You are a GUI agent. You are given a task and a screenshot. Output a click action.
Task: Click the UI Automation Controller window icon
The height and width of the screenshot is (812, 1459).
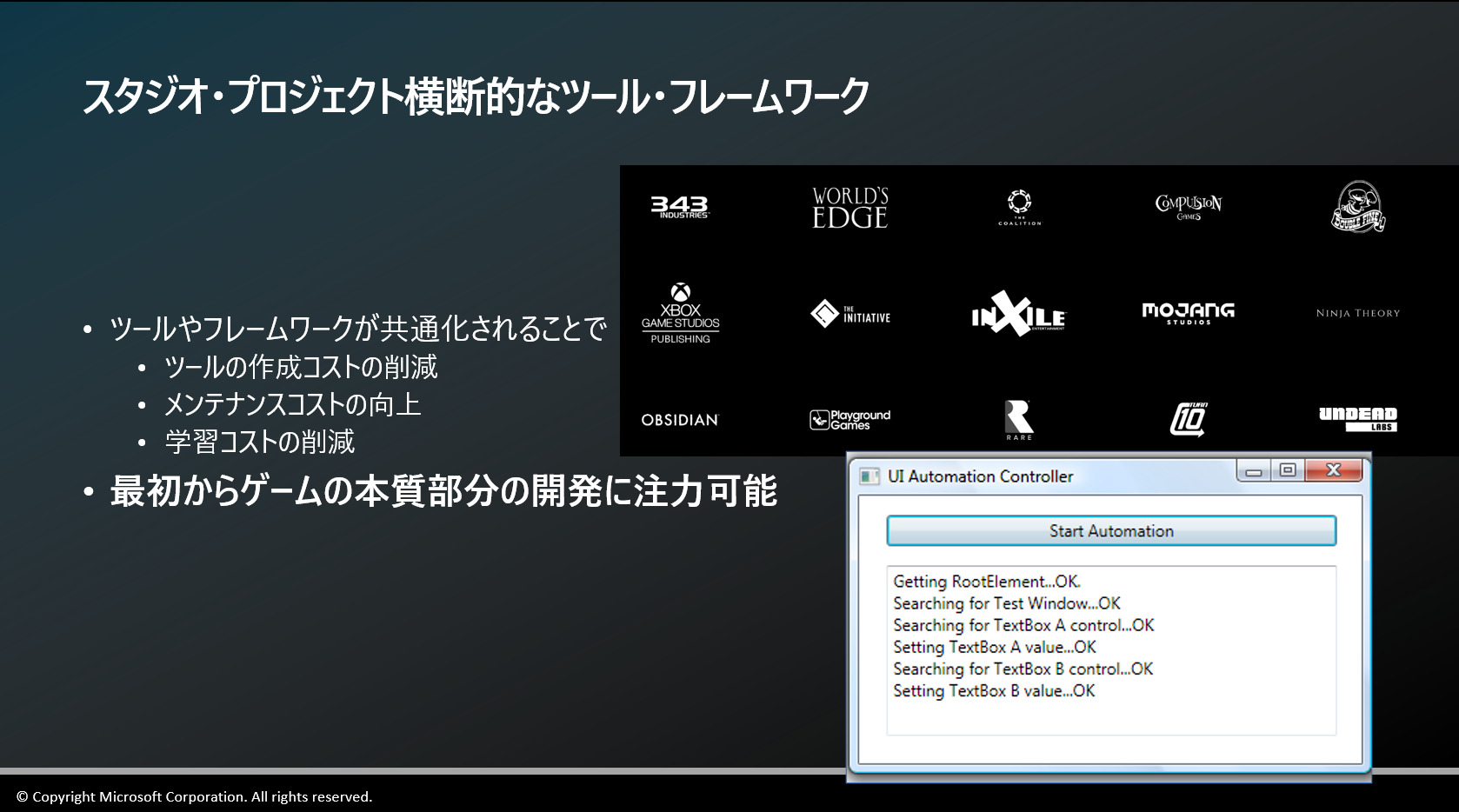tap(869, 476)
